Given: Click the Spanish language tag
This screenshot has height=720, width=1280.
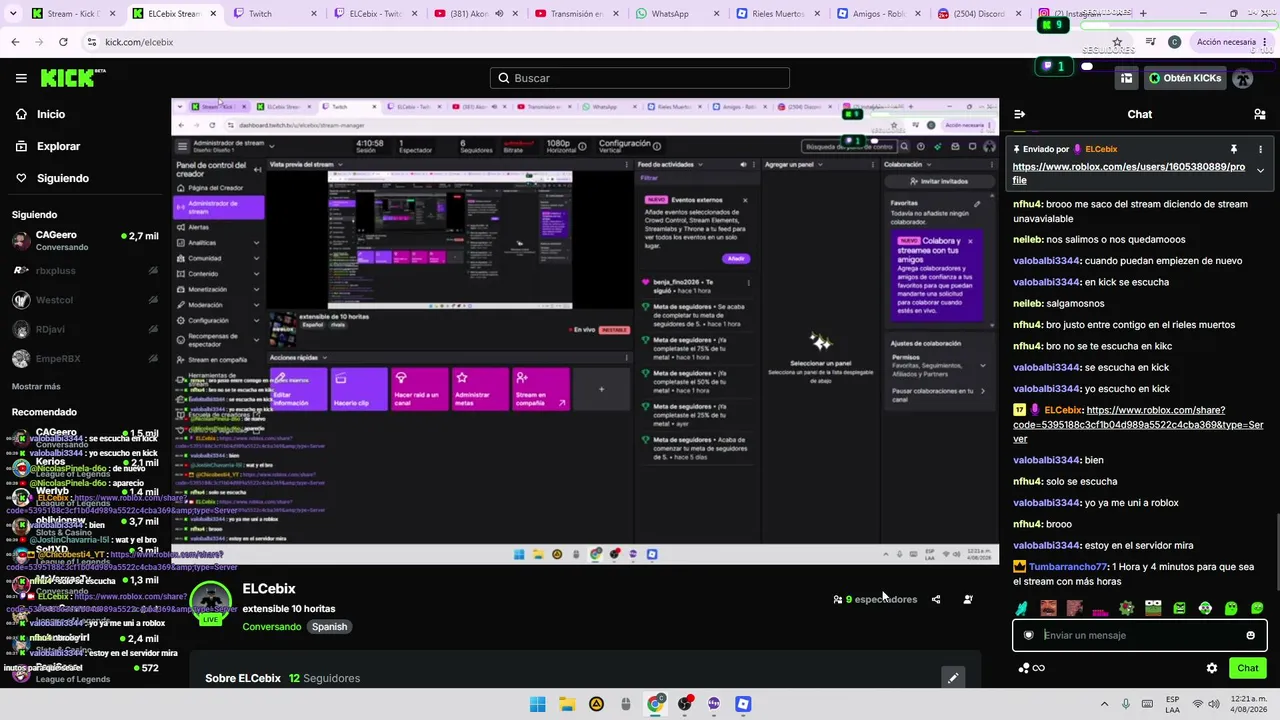Looking at the screenshot, I should click(x=329, y=627).
